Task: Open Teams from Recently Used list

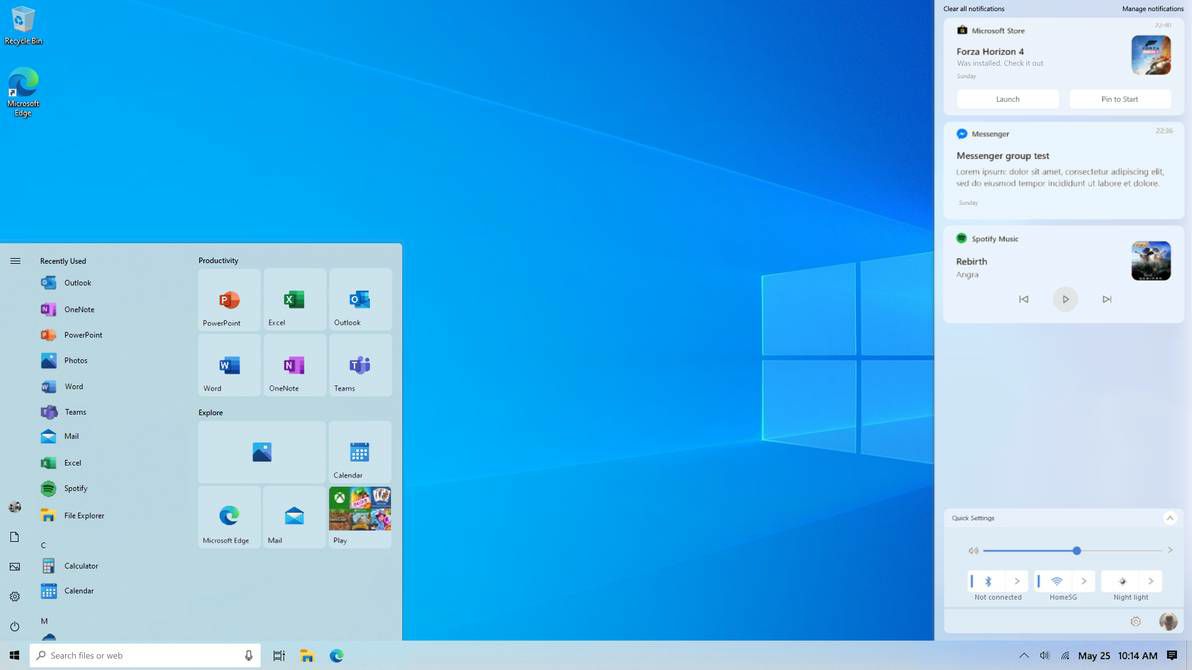Action: pos(63,411)
